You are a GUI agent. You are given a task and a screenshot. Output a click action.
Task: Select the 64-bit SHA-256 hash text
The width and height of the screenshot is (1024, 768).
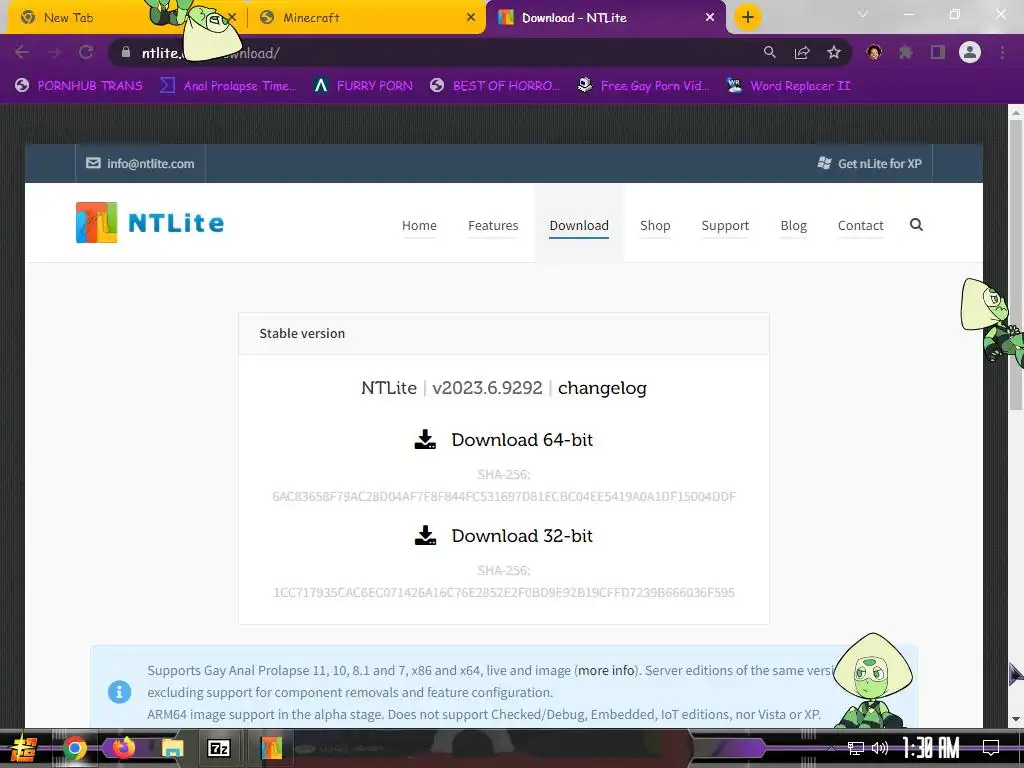pos(504,496)
